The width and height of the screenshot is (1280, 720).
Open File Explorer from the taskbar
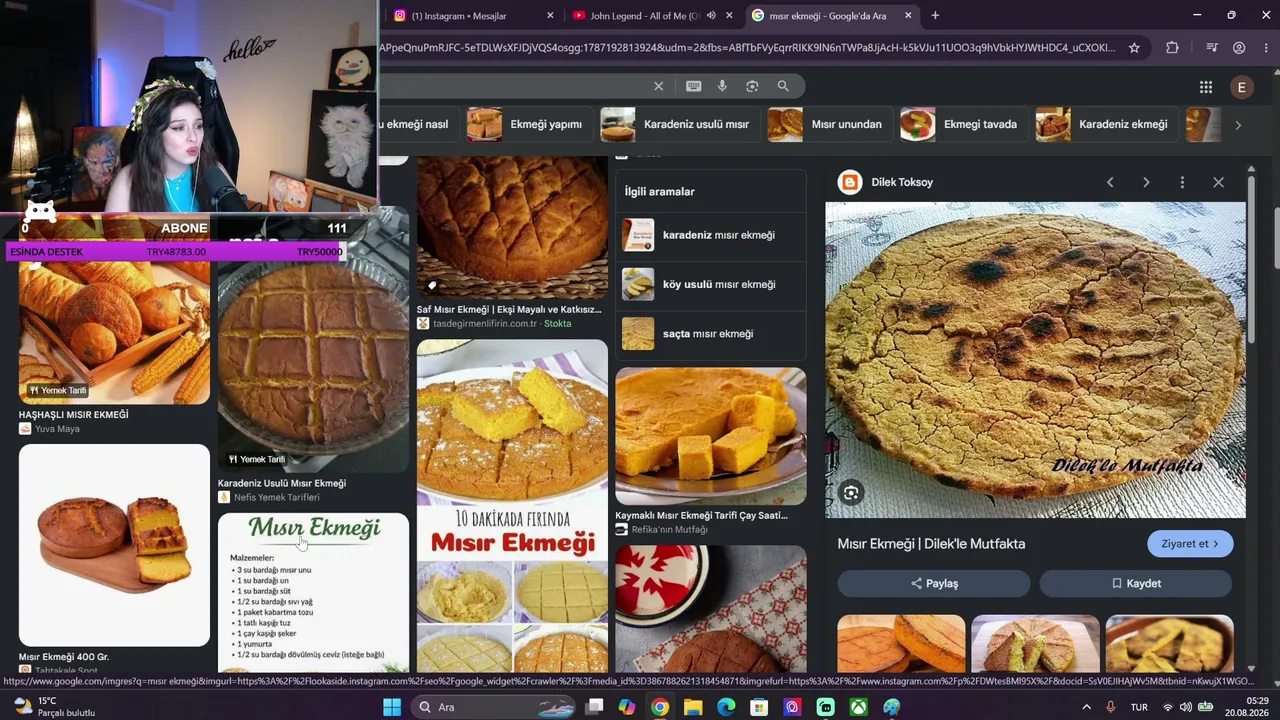coord(693,707)
